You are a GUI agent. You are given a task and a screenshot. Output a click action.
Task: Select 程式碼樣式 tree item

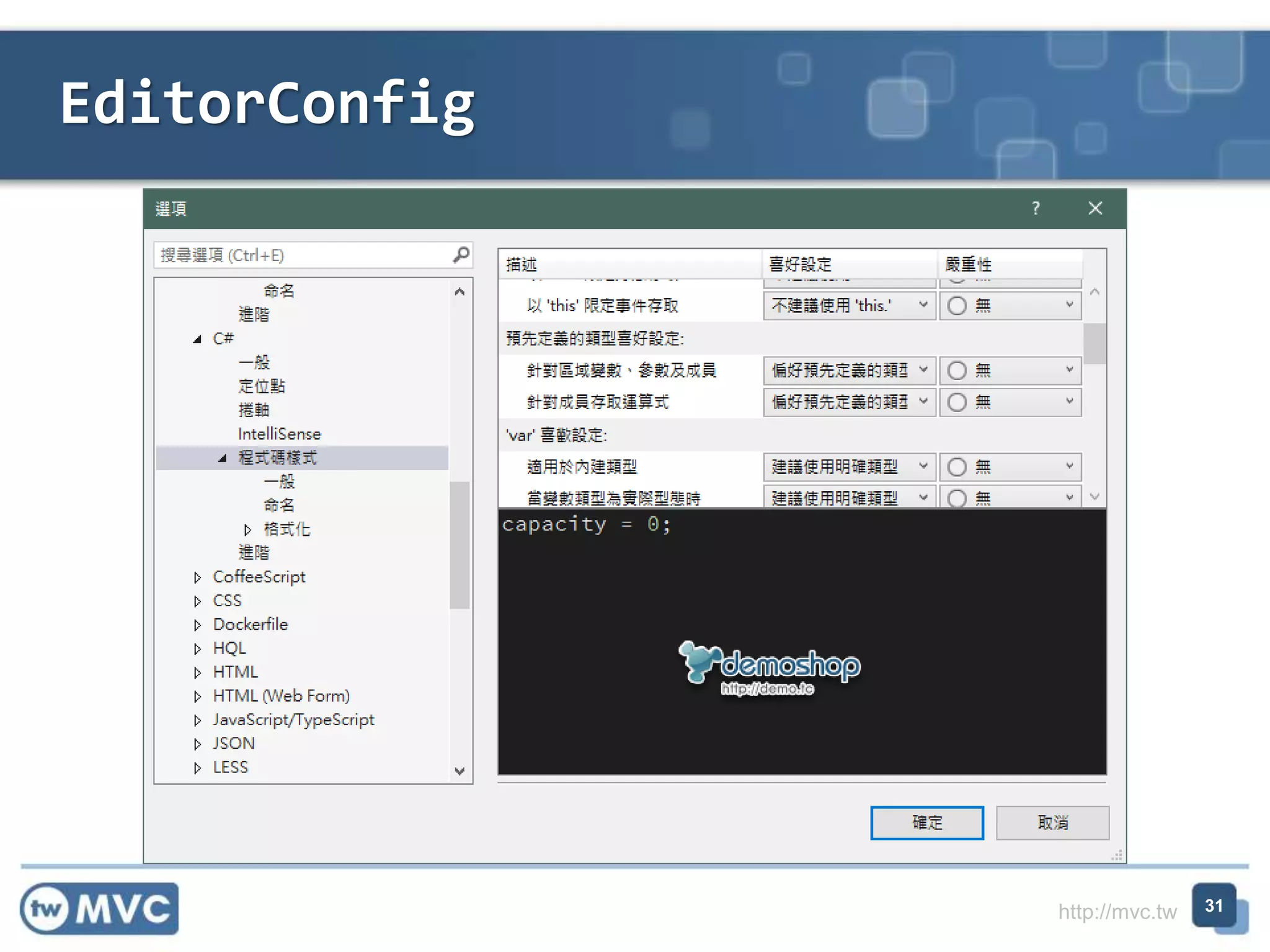click(278, 458)
